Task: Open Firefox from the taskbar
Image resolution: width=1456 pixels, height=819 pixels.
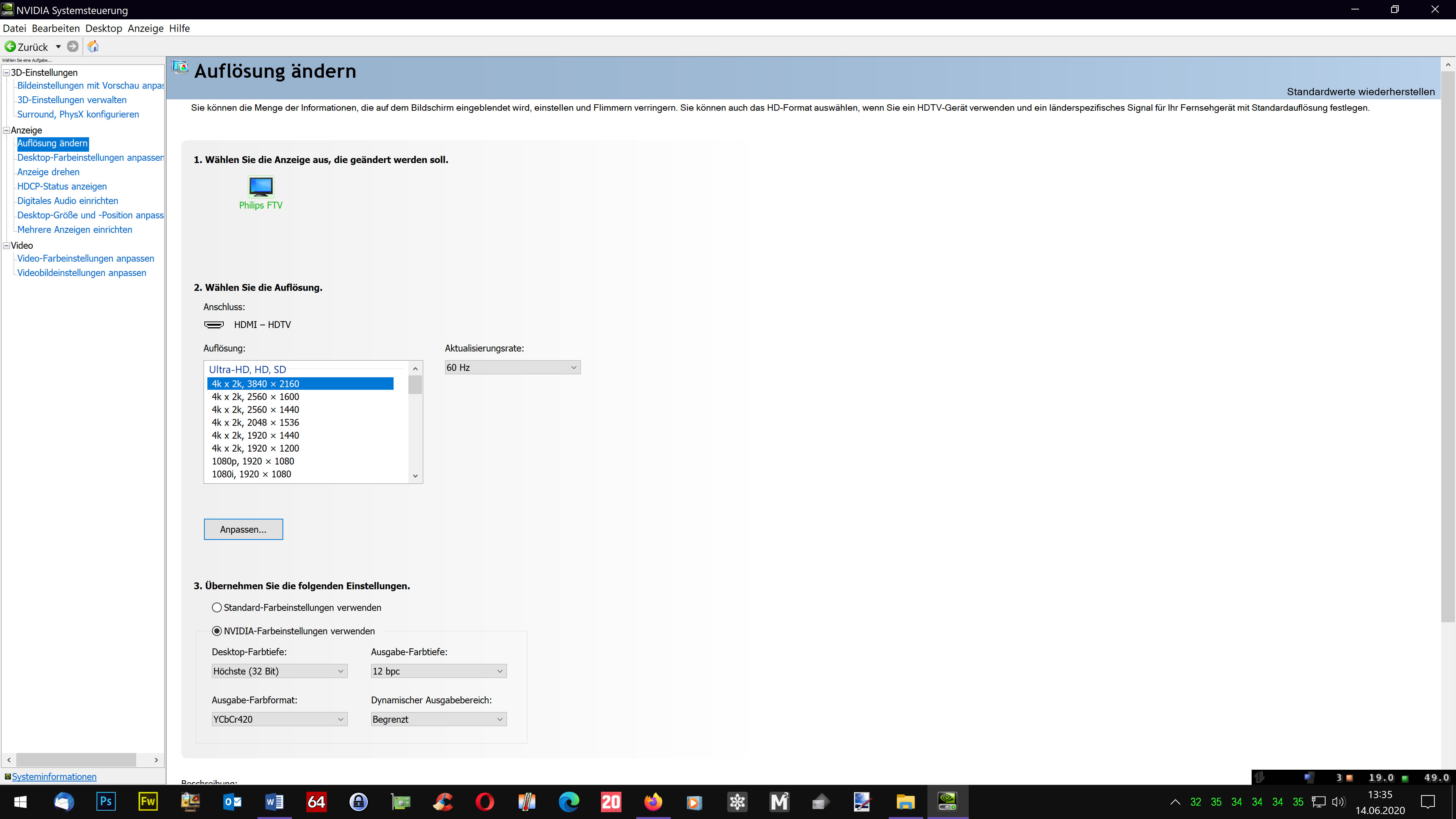Action: (653, 802)
